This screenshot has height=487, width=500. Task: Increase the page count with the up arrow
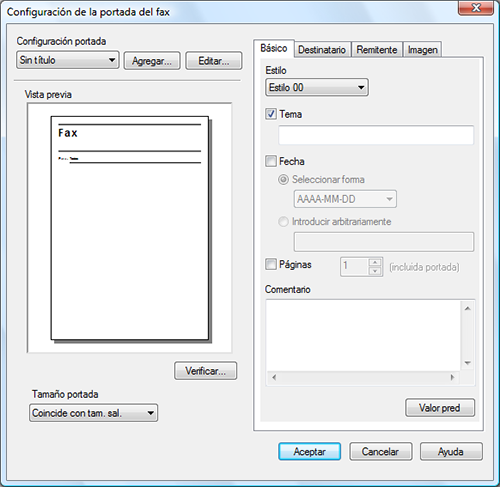point(375,262)
